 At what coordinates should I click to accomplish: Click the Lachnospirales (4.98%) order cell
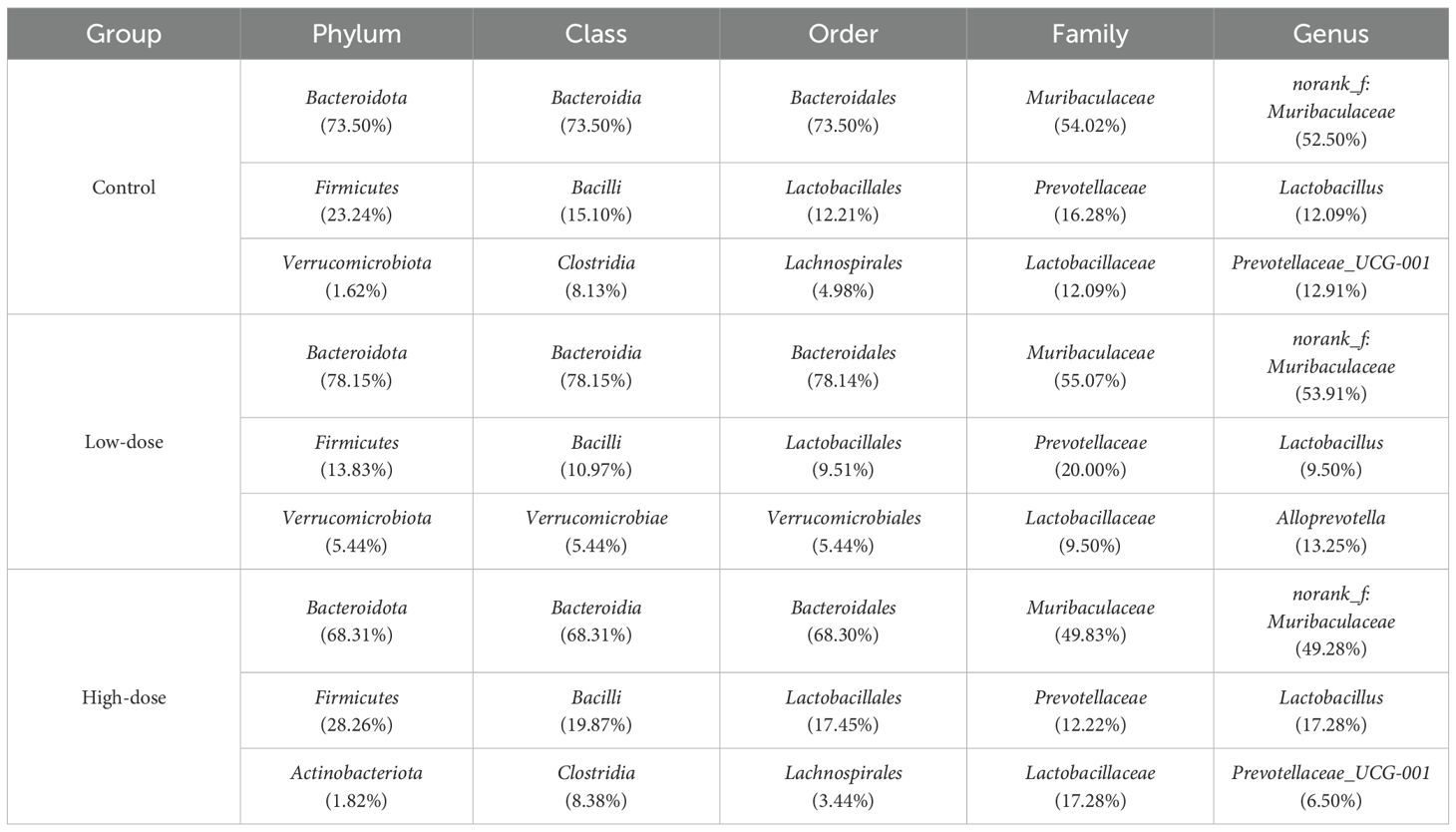(843, 276)
